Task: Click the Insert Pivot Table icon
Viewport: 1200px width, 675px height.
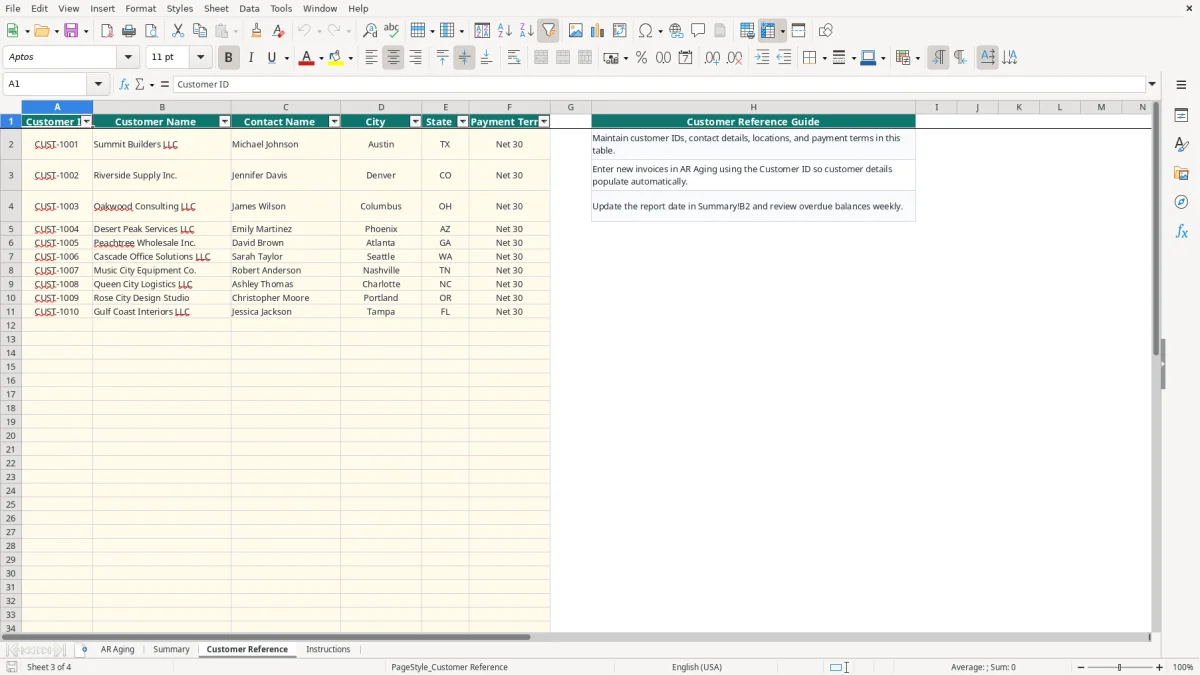Action: tap(620, 31)
